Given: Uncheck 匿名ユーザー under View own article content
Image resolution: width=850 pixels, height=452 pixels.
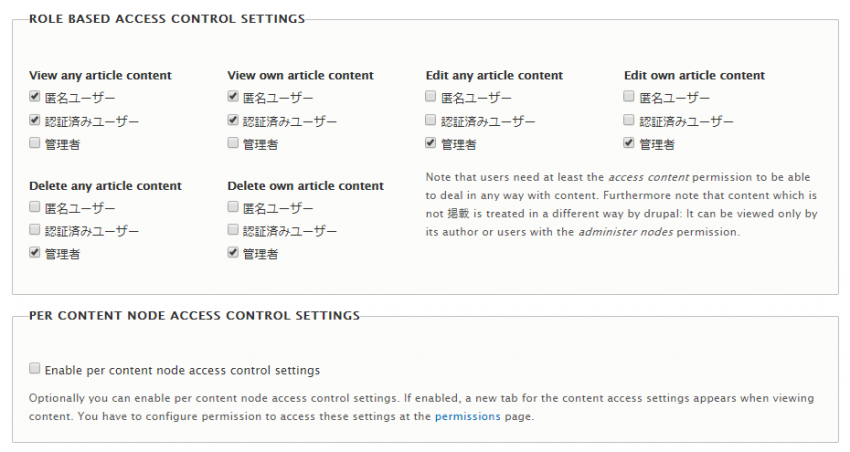Looking at the screenshot, I should click(233, 97).
